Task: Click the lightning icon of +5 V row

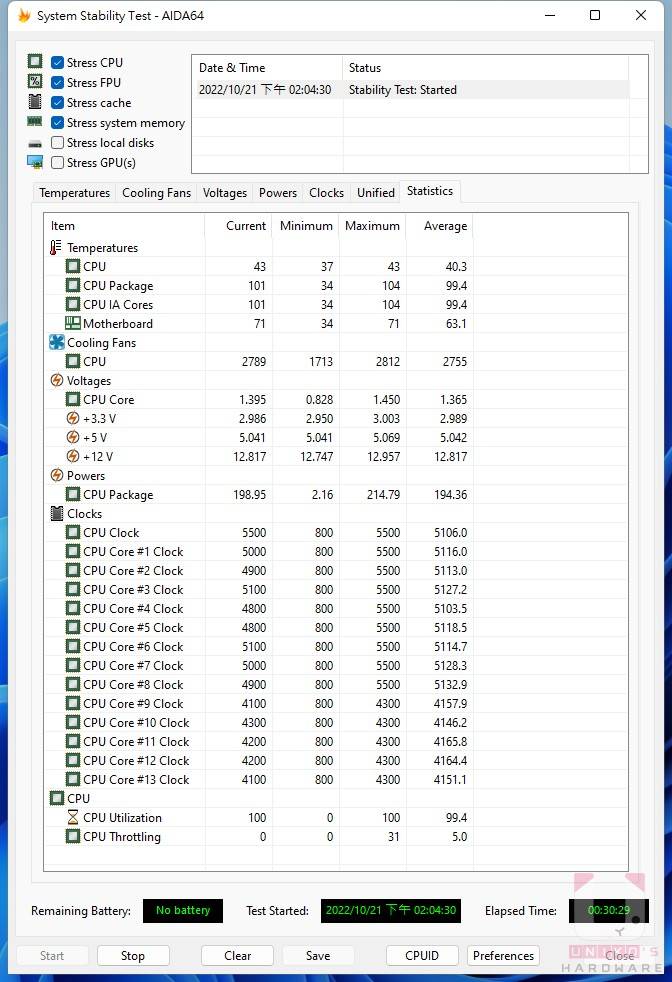Action: pos(73,437)
